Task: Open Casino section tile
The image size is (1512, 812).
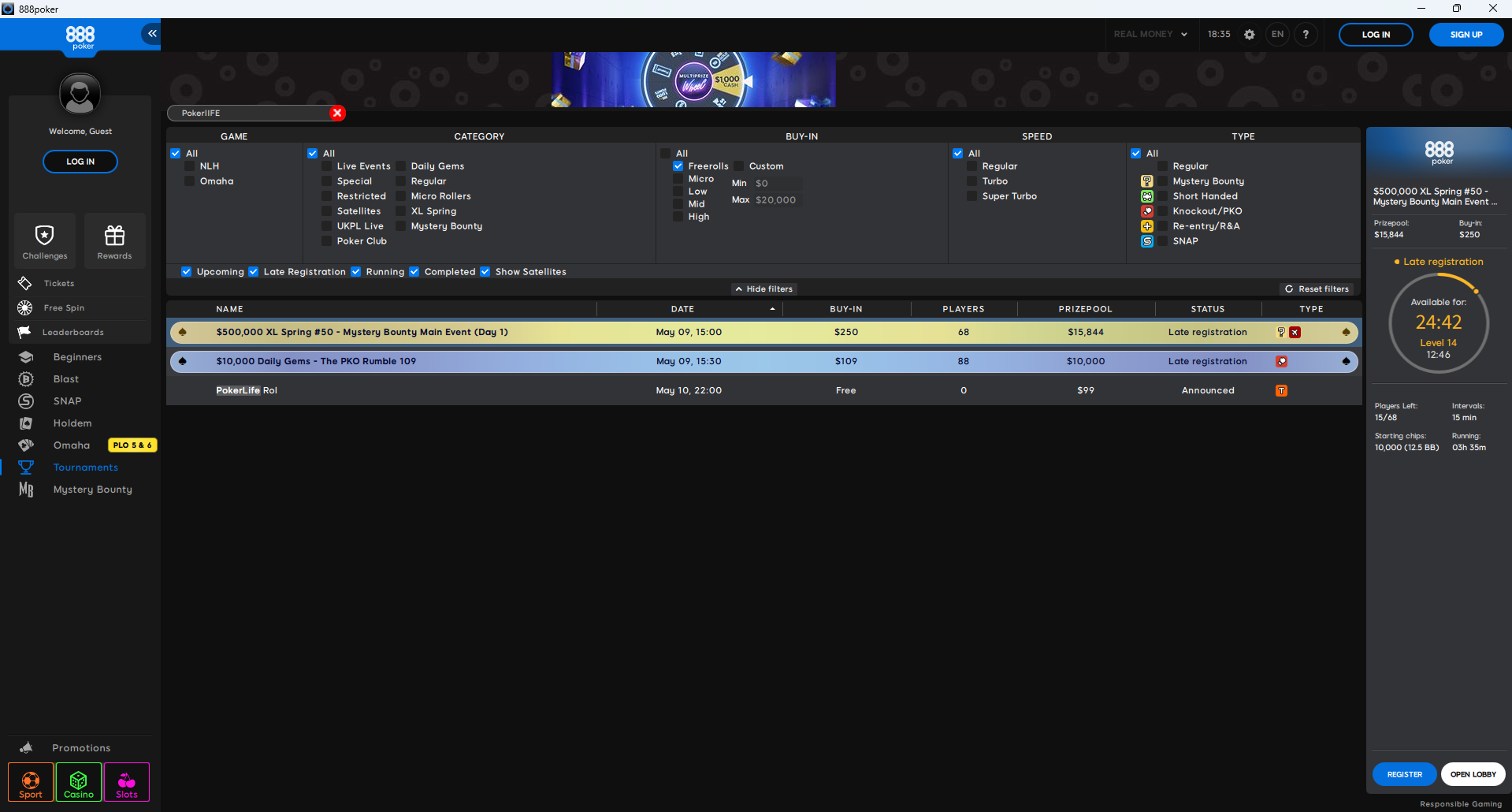Action: (79, 782)
